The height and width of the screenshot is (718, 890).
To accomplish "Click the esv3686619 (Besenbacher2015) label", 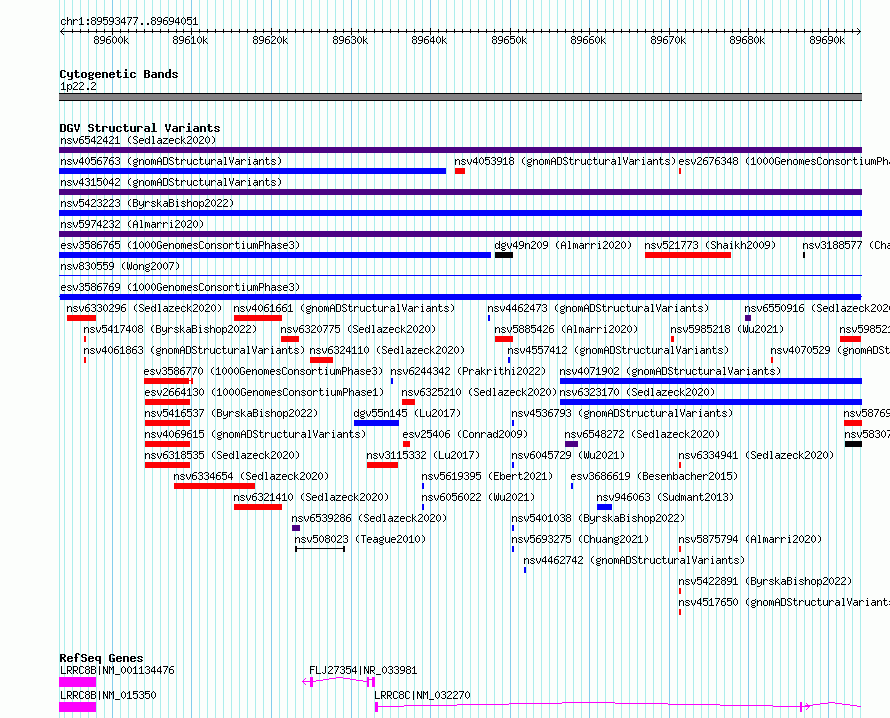I will [654, 476].
